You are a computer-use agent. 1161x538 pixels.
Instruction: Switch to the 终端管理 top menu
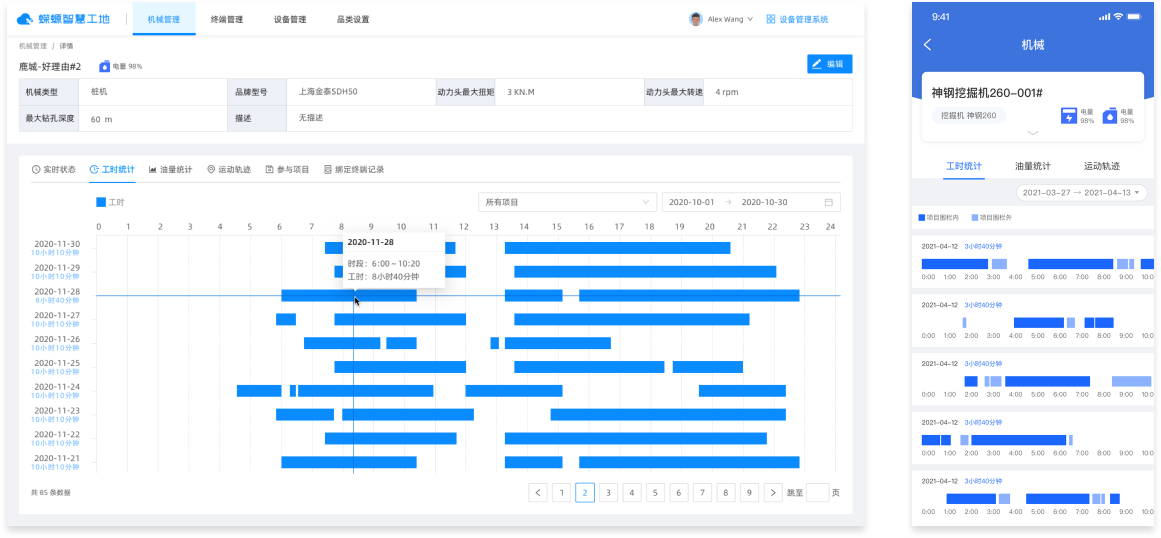pyautogui.click(x=227, y=19)
